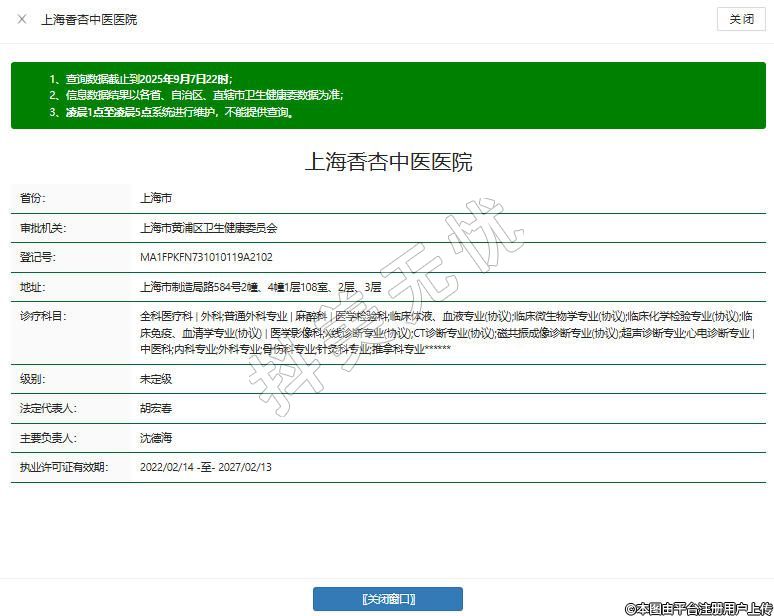The image size is (774, 616).
Task: Select the first notice about 查询数据截止 date
Action: (147, 79)
